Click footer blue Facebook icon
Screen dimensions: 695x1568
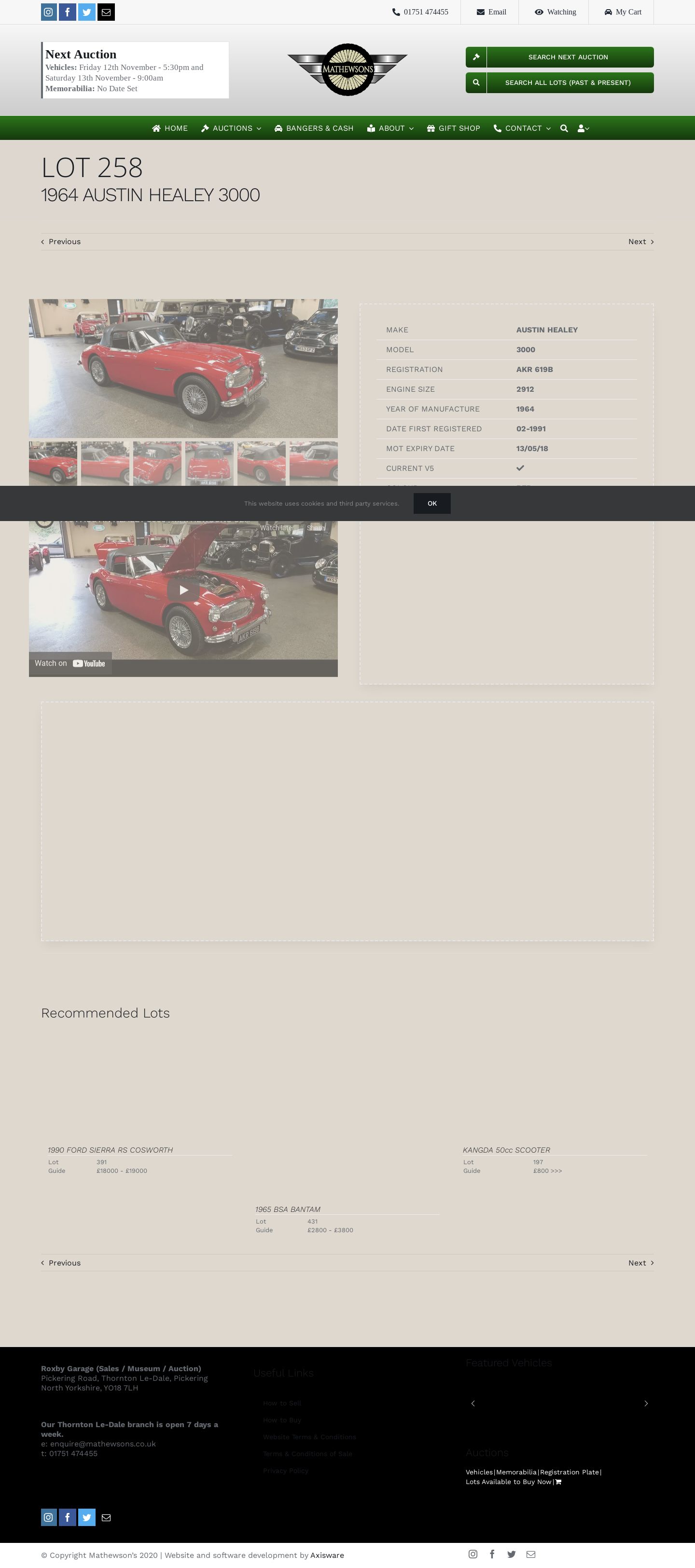click(x=68, y=1517)
